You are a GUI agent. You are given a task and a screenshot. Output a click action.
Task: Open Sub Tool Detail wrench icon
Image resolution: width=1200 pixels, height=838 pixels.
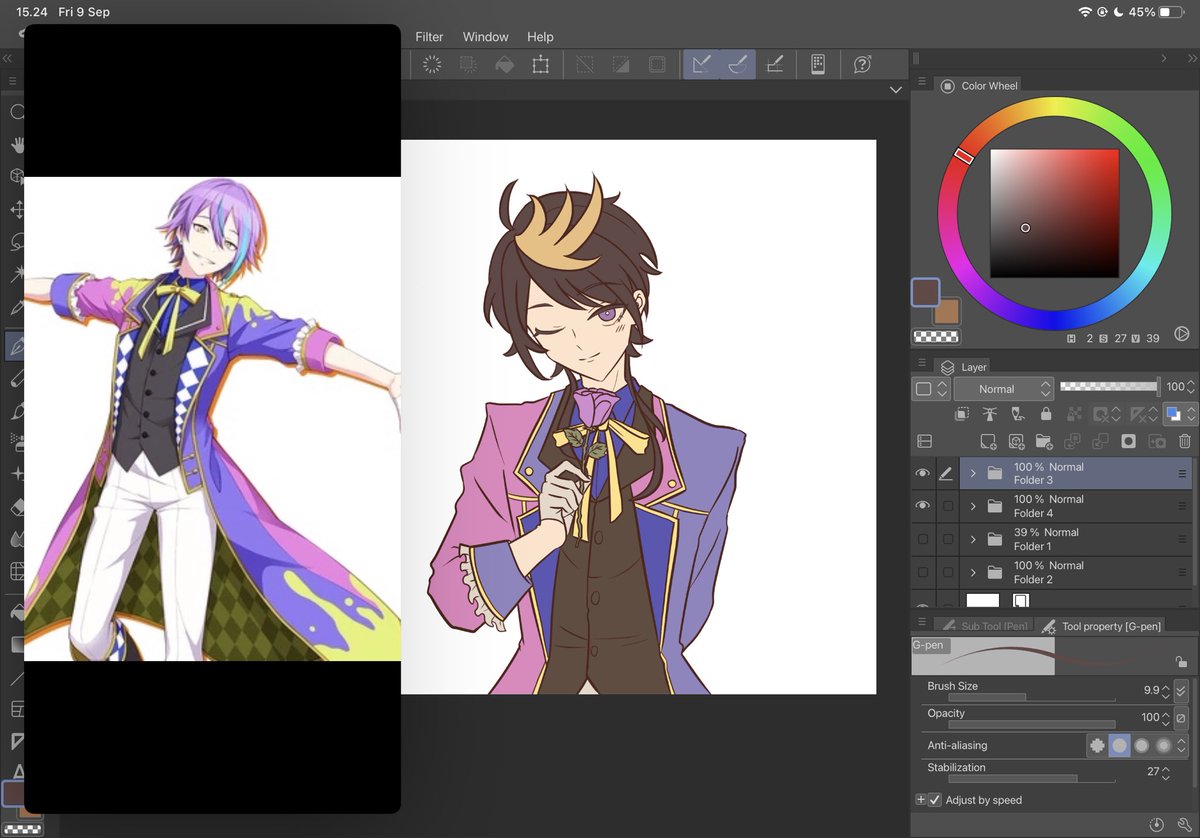(1184, 825)
